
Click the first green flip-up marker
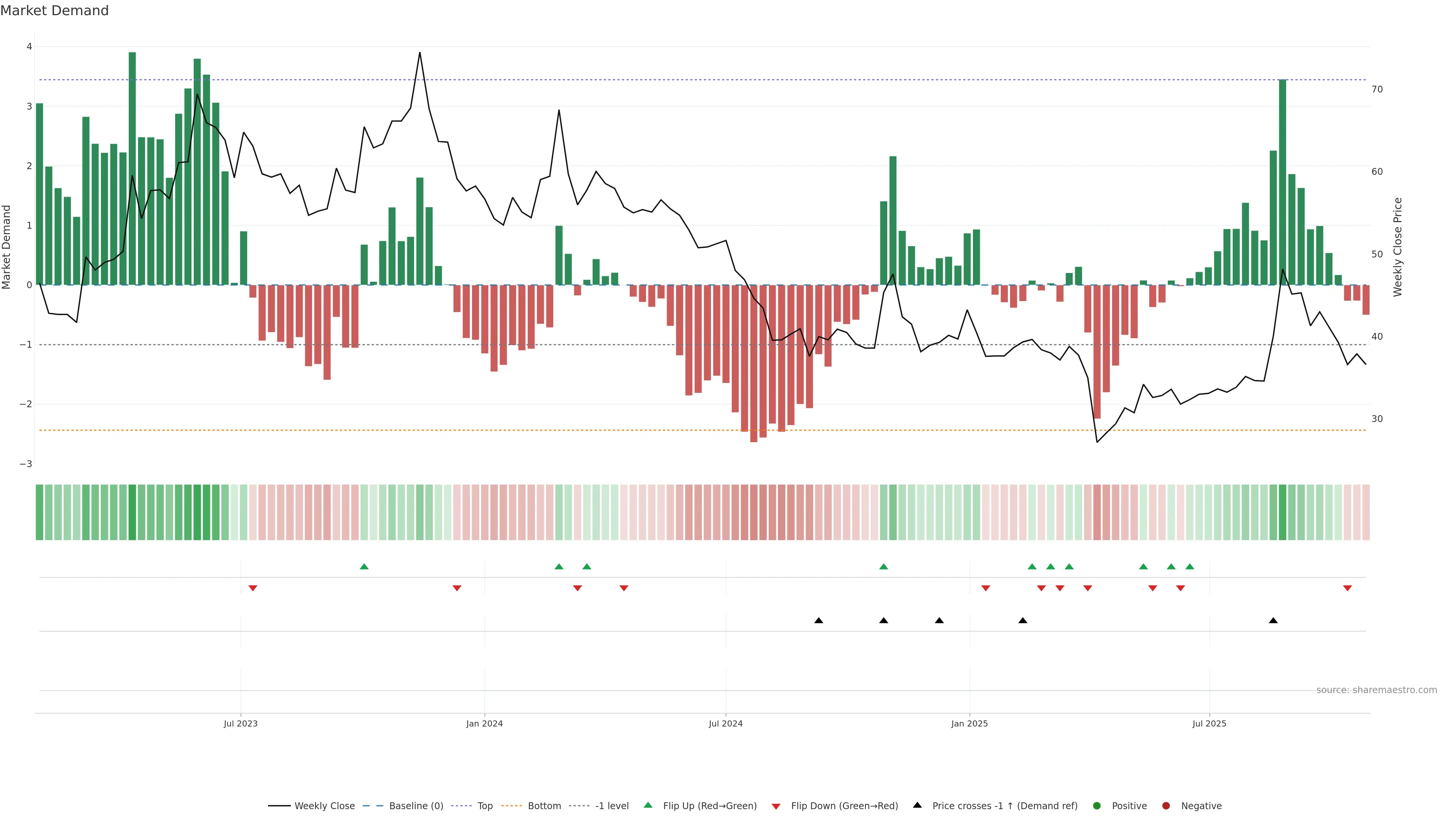pyautogui.click(x=364, y=566)
